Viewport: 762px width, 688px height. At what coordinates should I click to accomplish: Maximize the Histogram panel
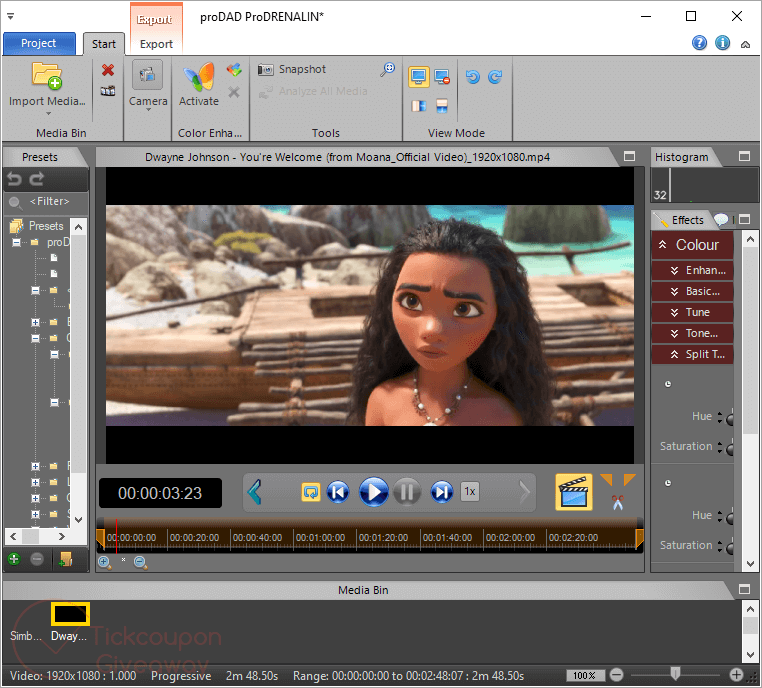(x=745, y=156)
